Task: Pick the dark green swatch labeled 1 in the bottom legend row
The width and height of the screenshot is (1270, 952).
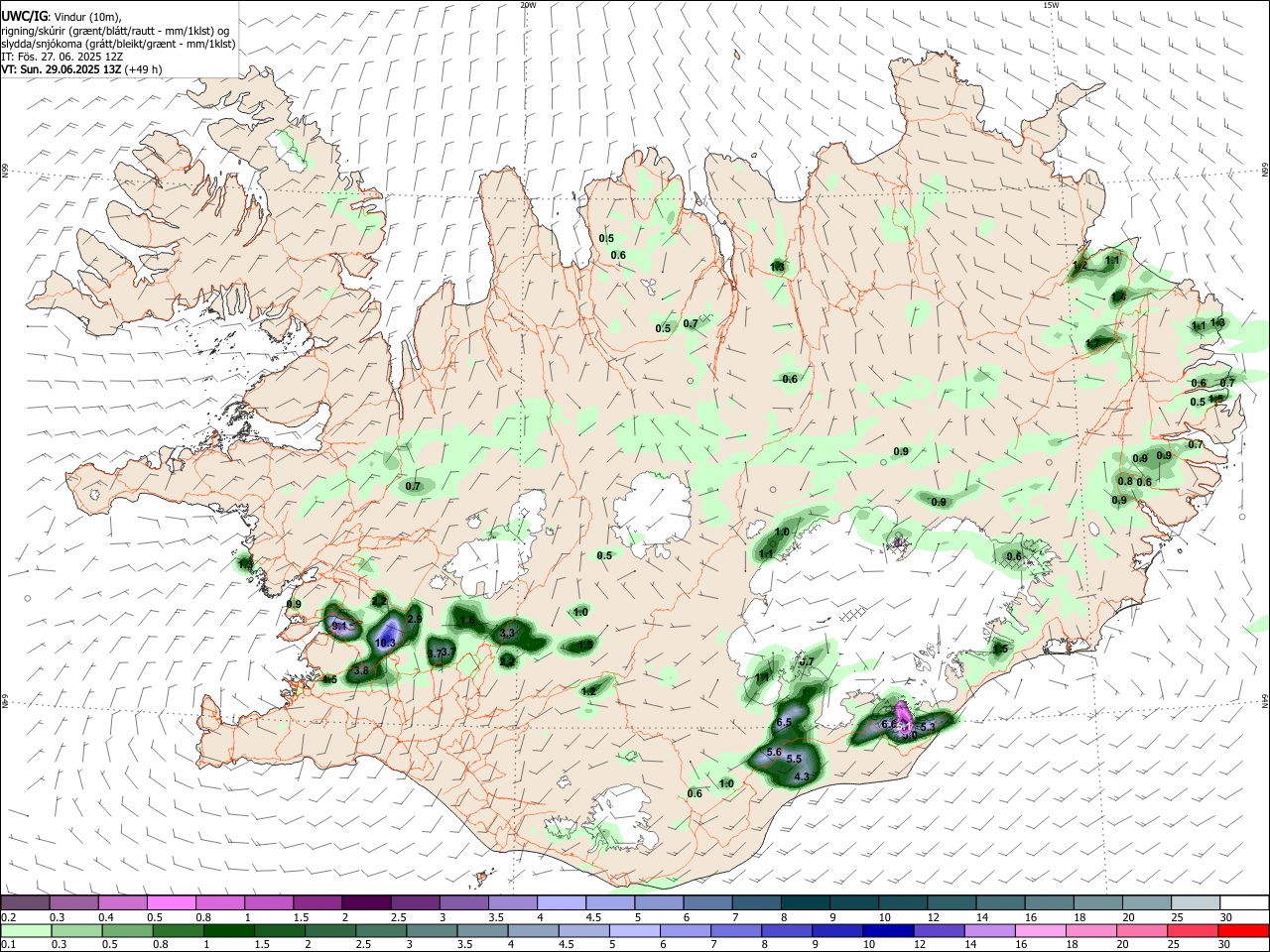Action: point(229,930)
